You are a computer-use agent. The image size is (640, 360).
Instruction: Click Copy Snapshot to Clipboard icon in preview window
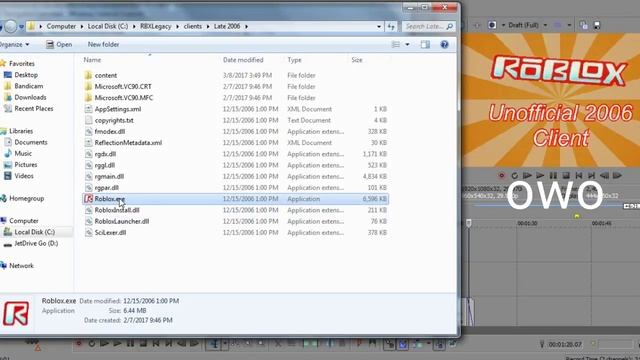tap(584, 25)
